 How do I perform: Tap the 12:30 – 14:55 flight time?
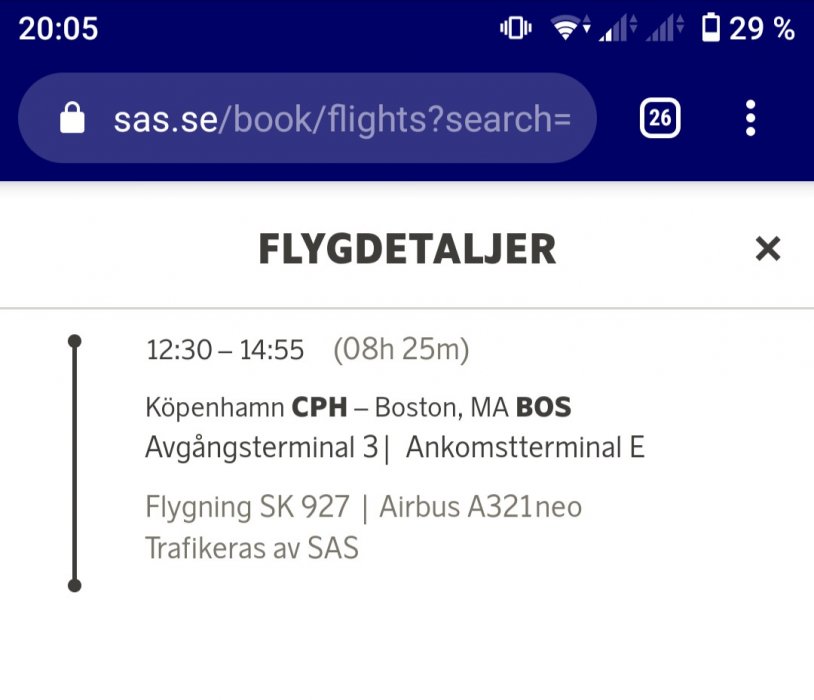pos(225,350)
